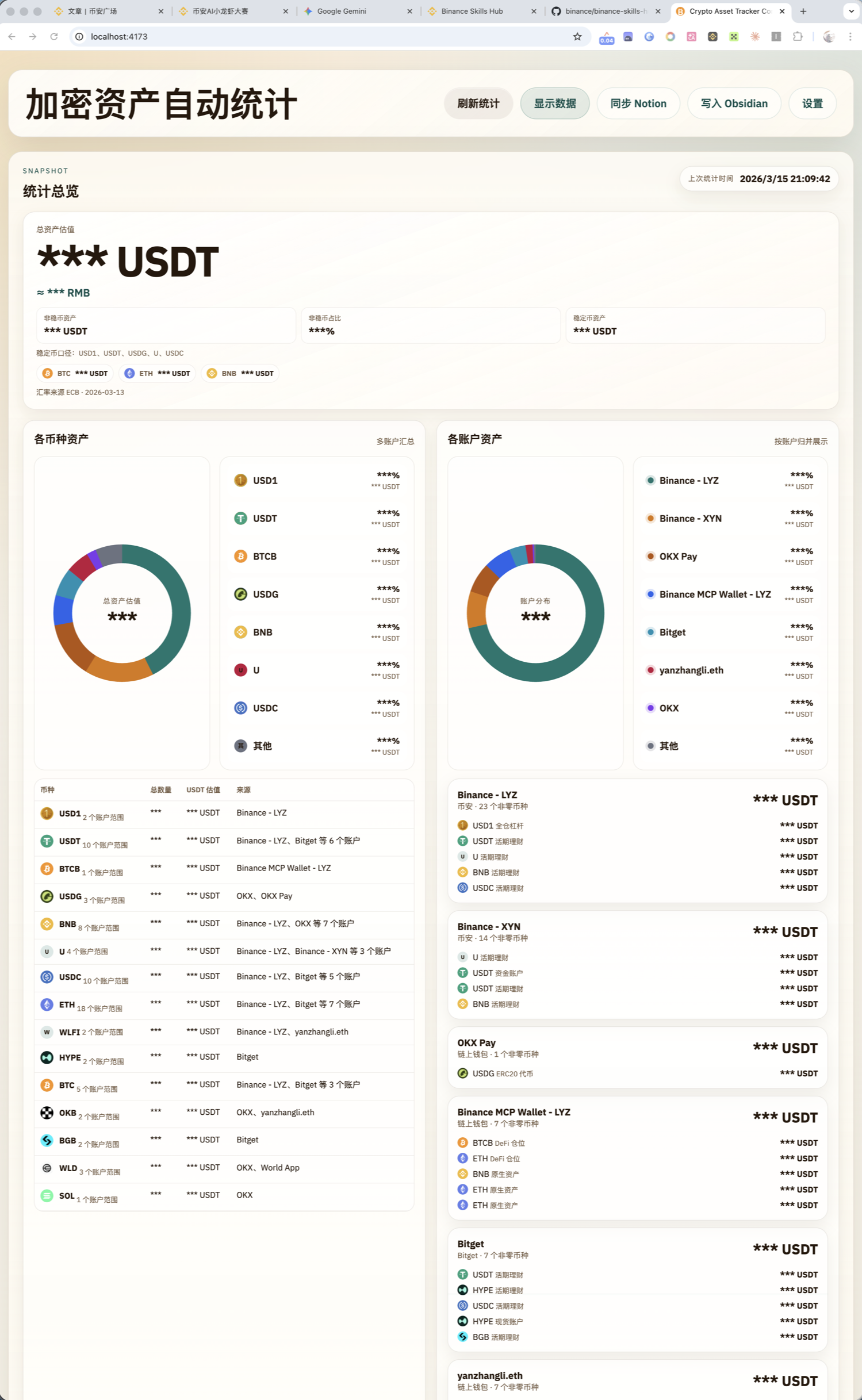Click the yanzhangli.eth legend color dot
The image size is (862, 1400).
[x=650, y=670]
